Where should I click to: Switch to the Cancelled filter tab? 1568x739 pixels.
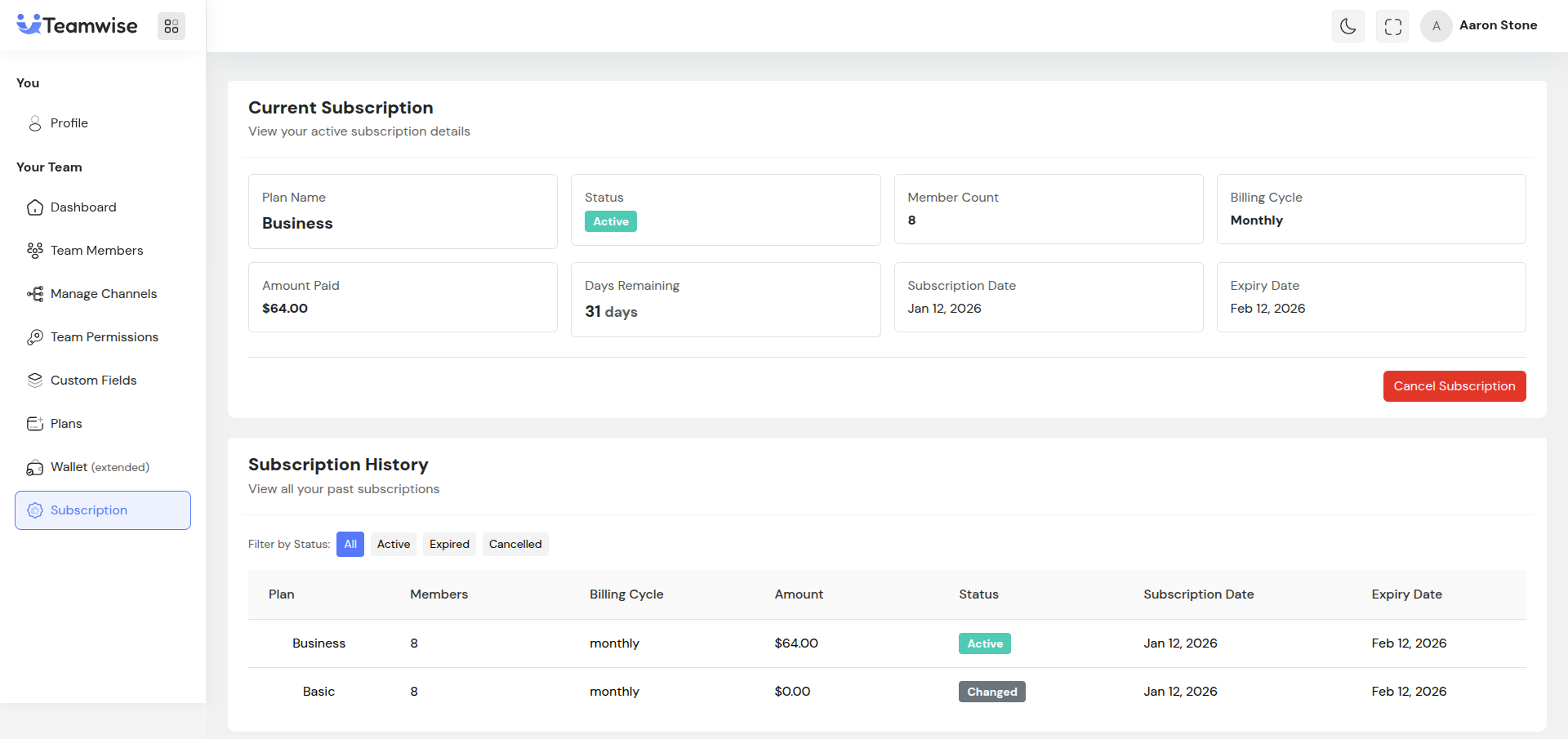(514, 544)
